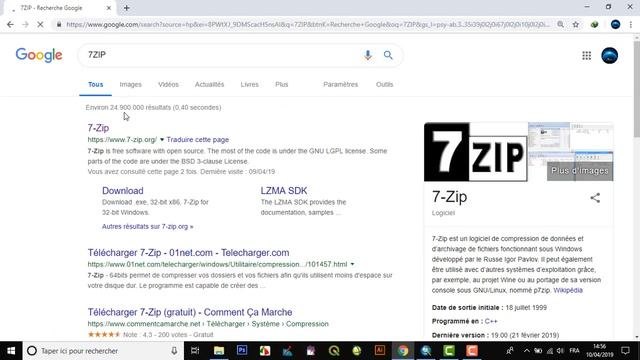Click the volume icon in system tray
The image size is (640, 360).
[x=560, y=351]
